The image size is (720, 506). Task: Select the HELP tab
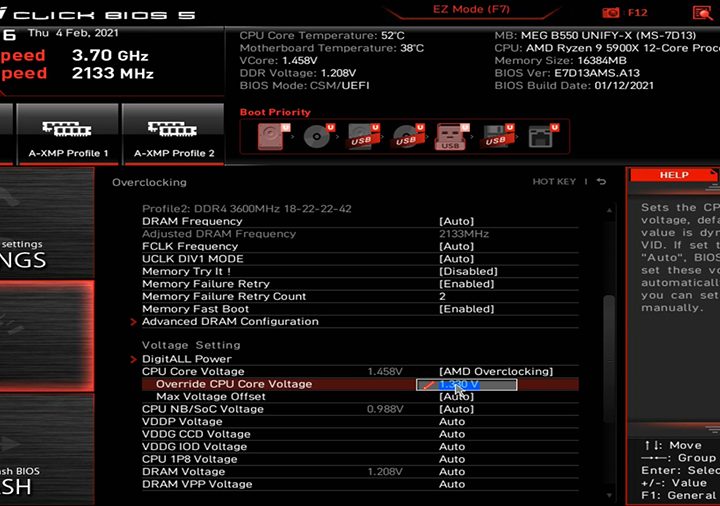pos(674,175)
